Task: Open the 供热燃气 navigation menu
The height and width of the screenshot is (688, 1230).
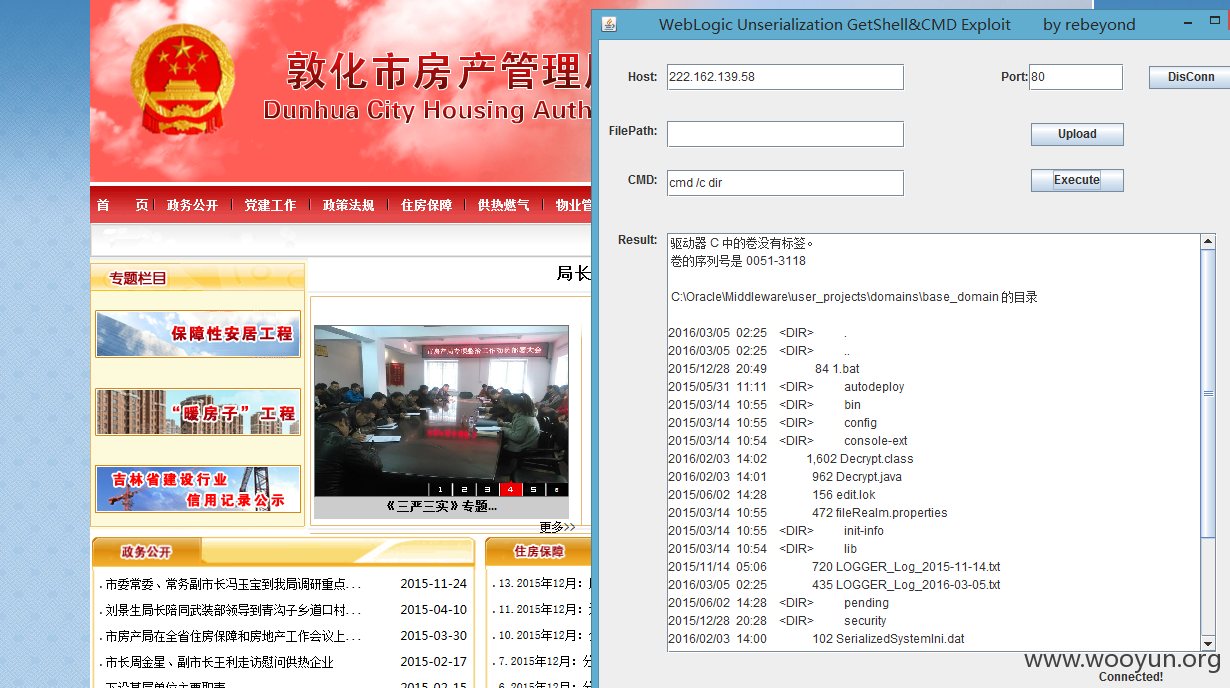Action: pos(503,205)
